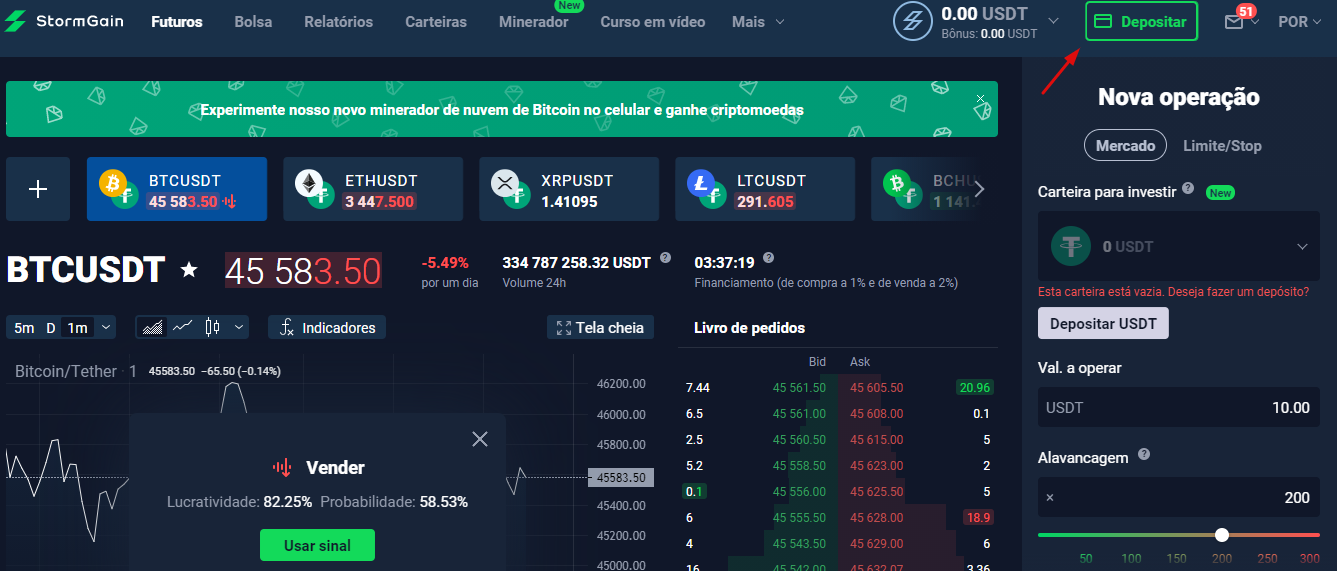
Task: Expand the account balance dropdown chevron
Action: [x=1053, y=20]
